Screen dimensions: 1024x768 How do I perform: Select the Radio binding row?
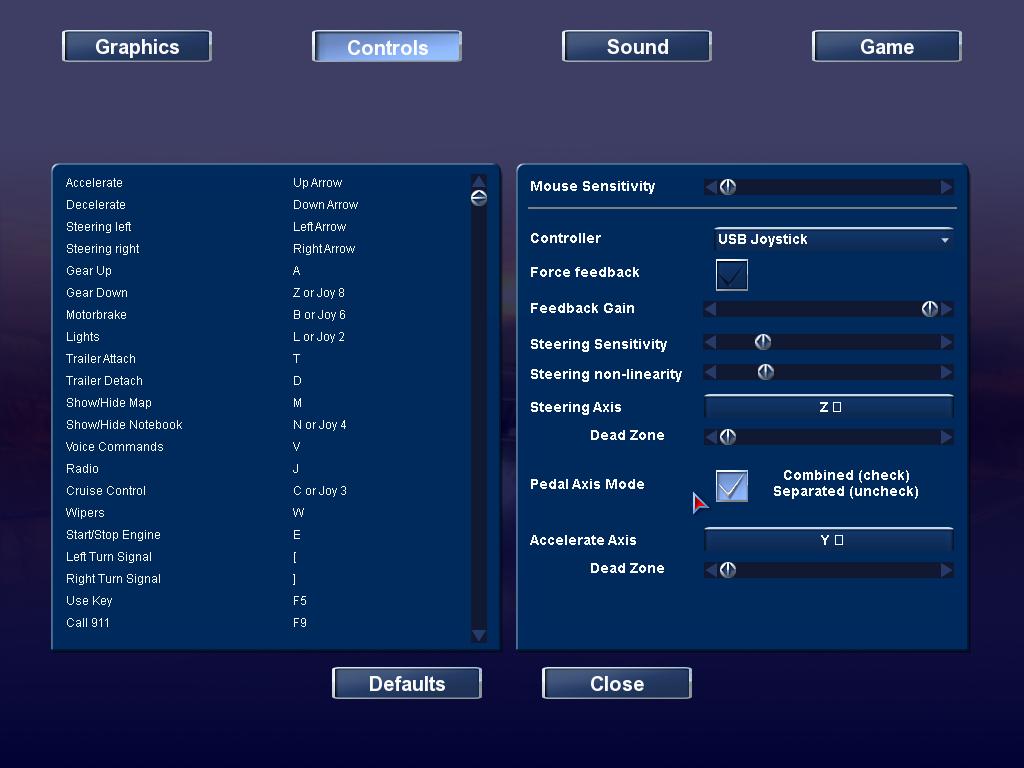(x=264, y=469)
